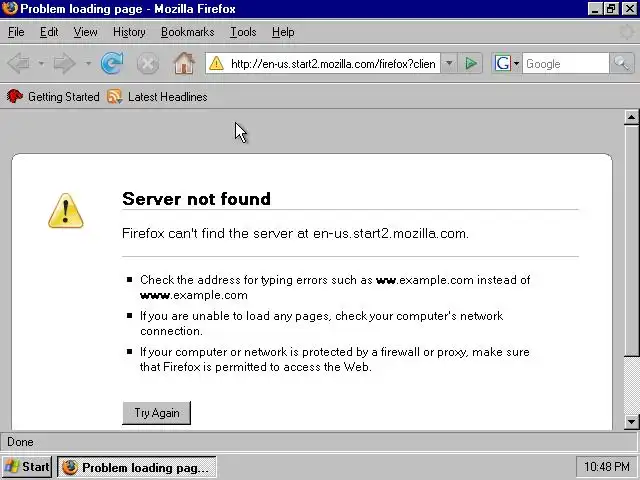Open the Getting Started bookmark
640x480 pixels.
click(x=53, y=97)
